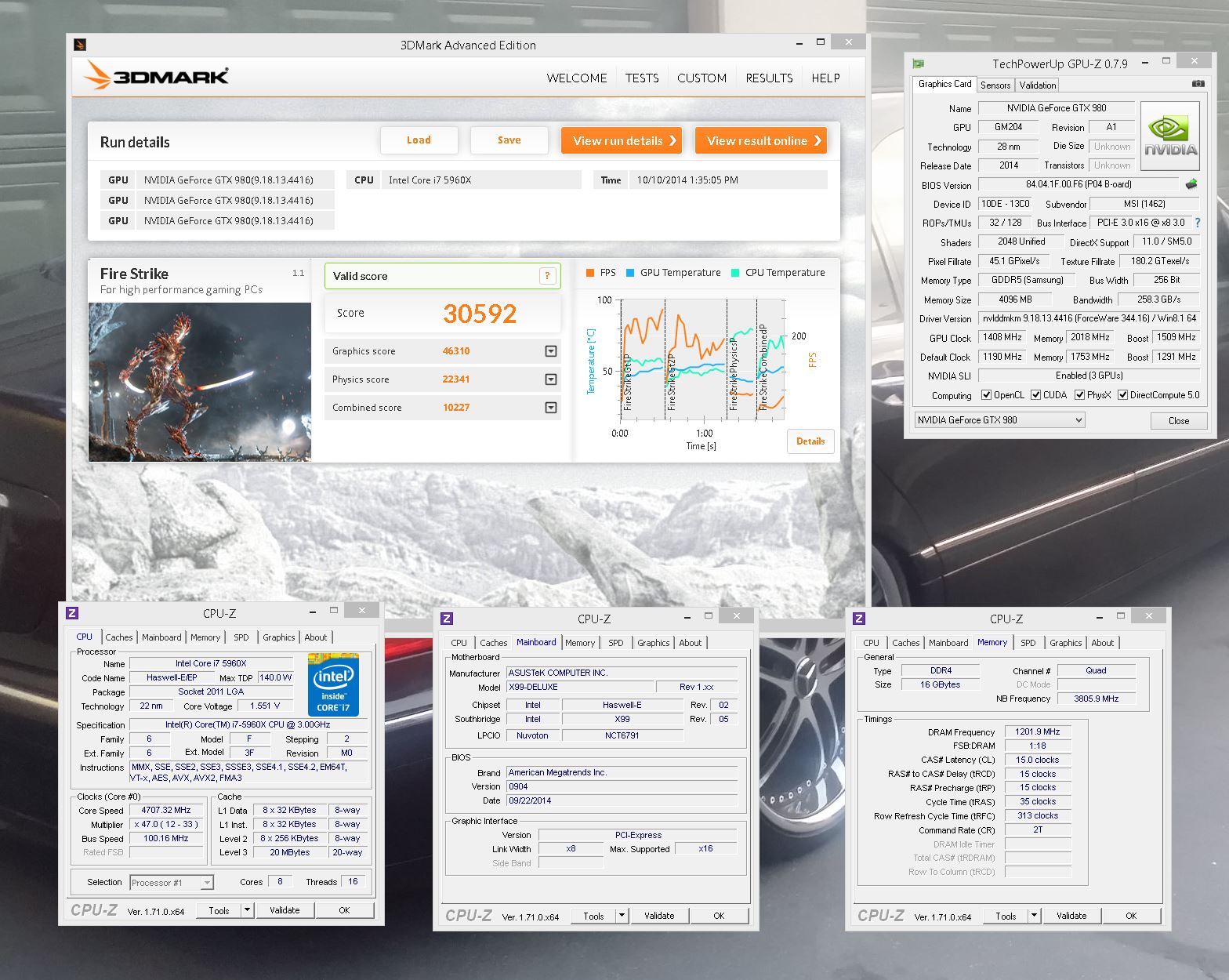
Task: Click the Details button below the chart
Action: [x=810, y=441]
